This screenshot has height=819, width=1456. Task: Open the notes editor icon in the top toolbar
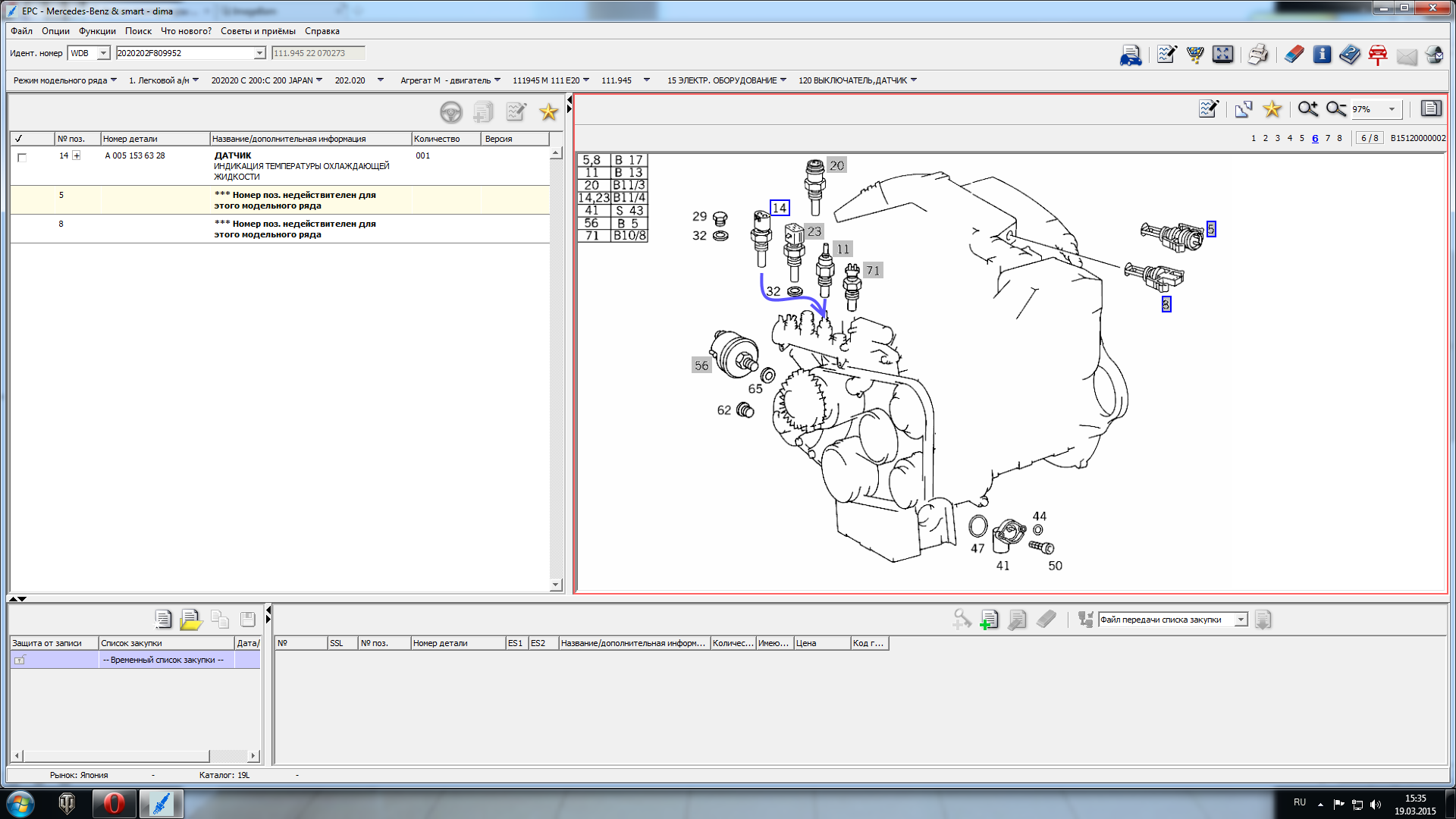coord(1166,55)
